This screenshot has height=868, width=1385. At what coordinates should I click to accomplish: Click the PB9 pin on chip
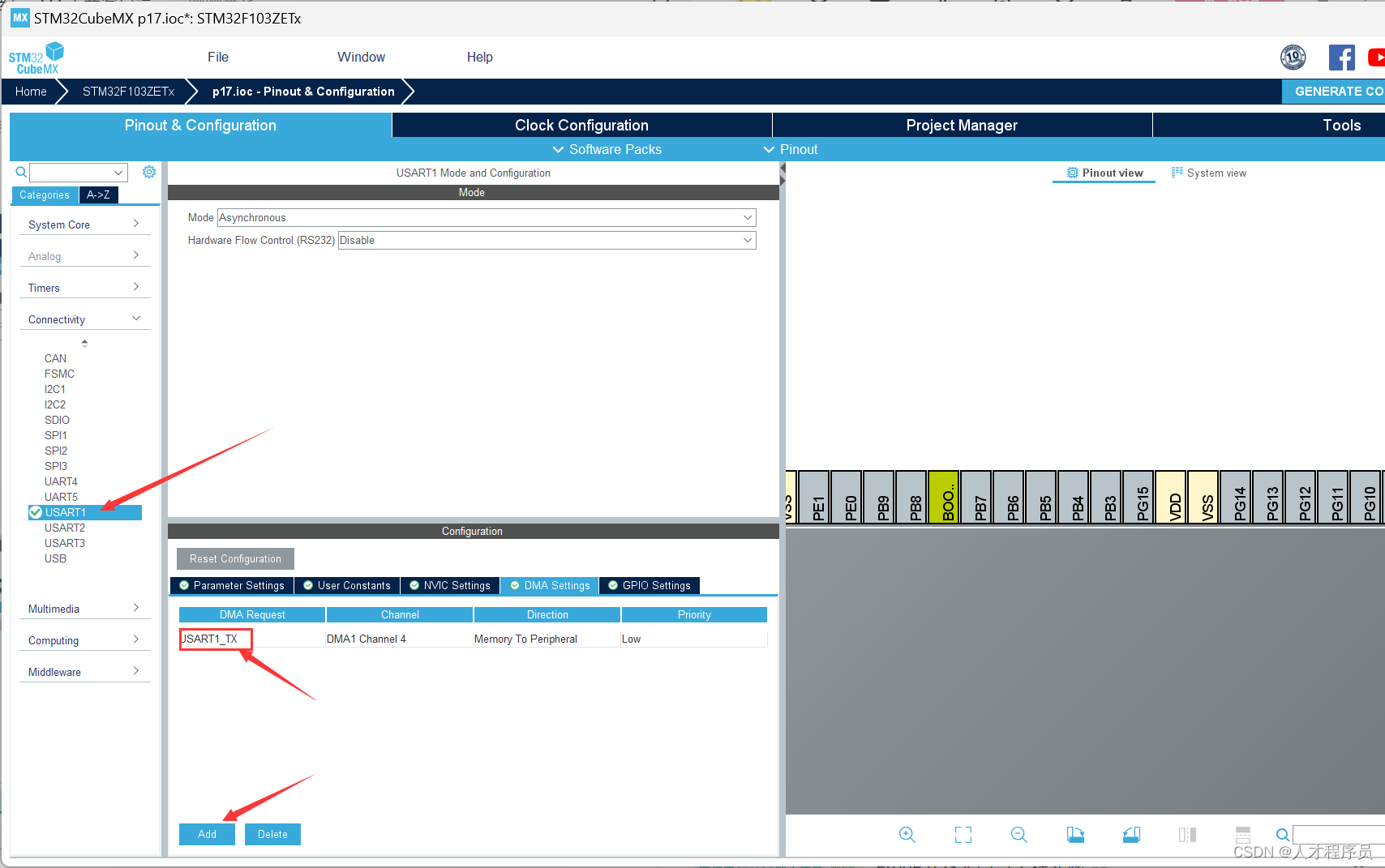[879, 497]
